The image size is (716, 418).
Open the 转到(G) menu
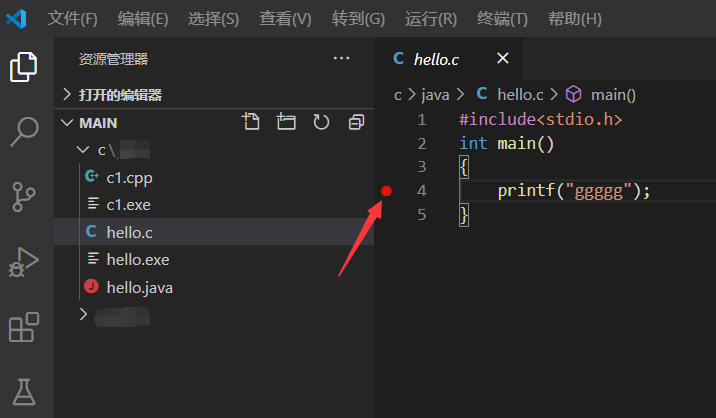coord(358,19)
